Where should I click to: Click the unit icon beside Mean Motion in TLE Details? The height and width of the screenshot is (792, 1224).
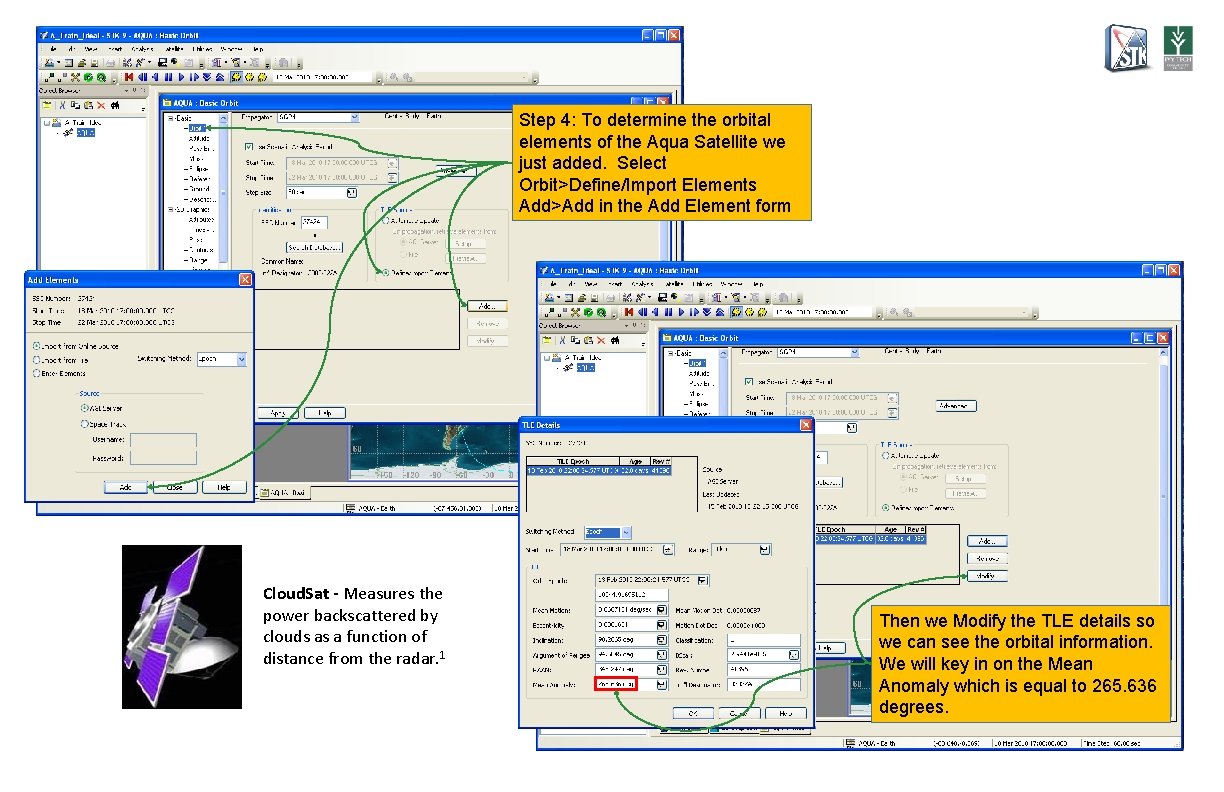click(x=662, y=610)
